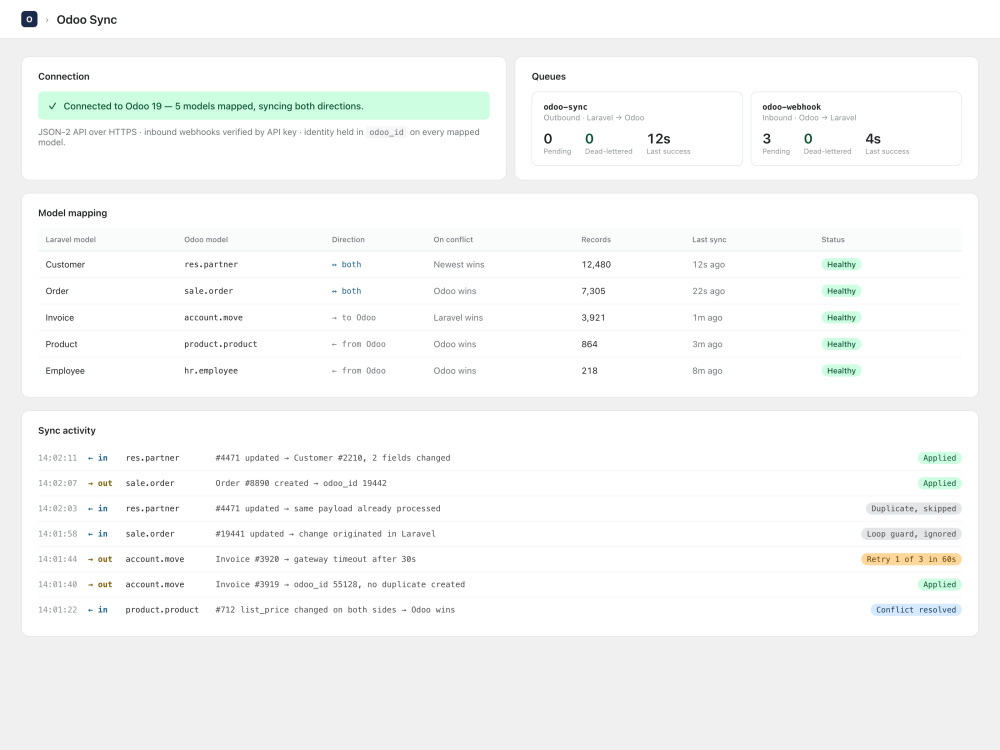The width and height of the screenshot is (1000, 750).
Task: Select the Product model row name
Action: [x=61, y=344]
